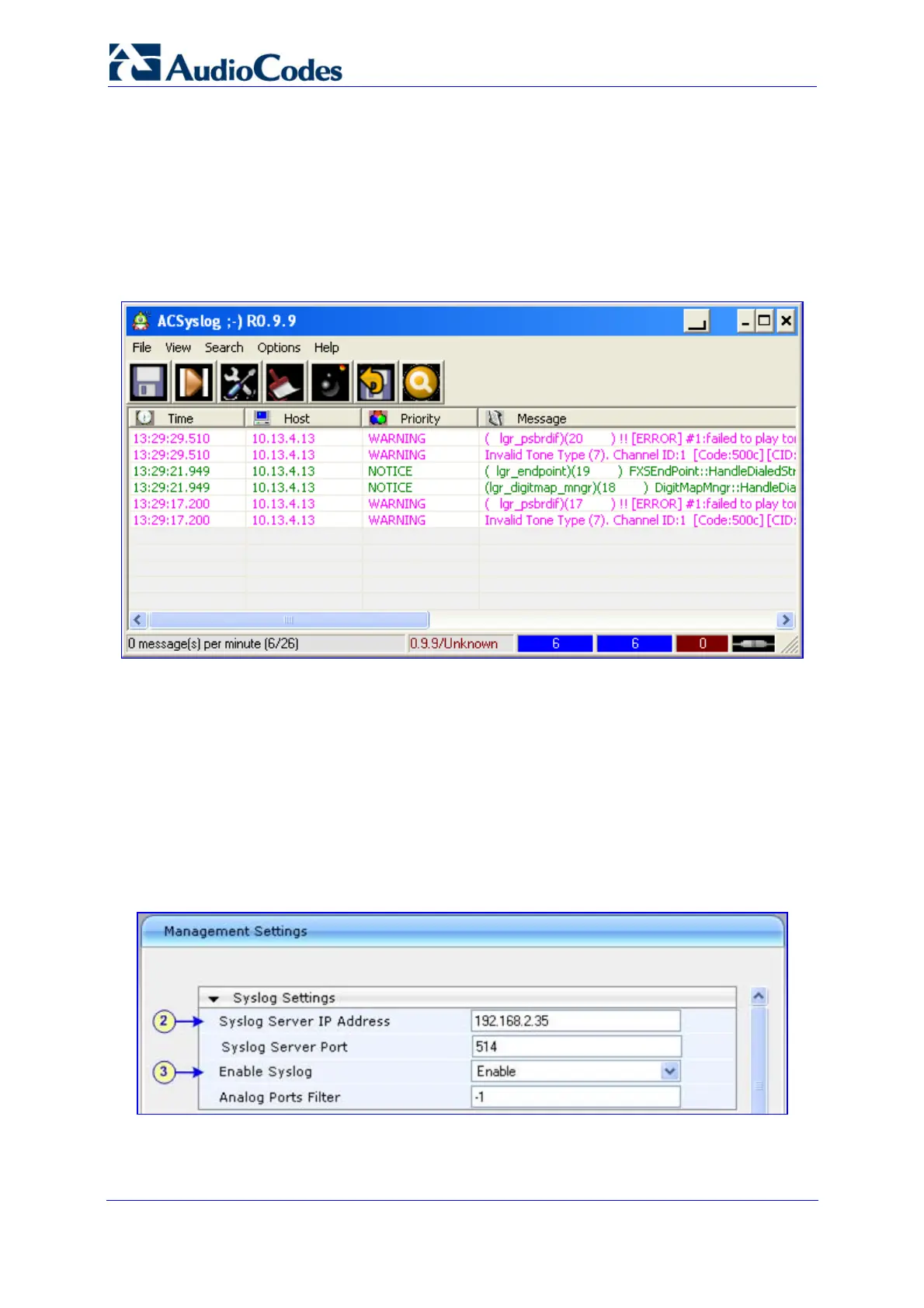This screenshot has width=924, height=1308.
Task: Click the messages per minute status text
Action: (213, 643)
